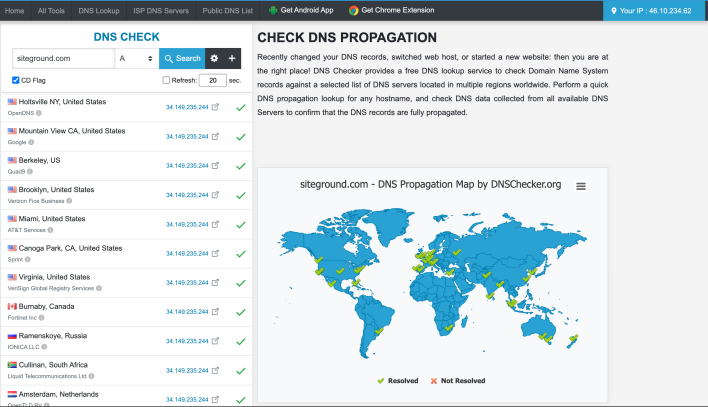The width and height of the screenshot is (708, 407).
Task: Click the plus button beside settings gear
Action: tap(232, 58)
